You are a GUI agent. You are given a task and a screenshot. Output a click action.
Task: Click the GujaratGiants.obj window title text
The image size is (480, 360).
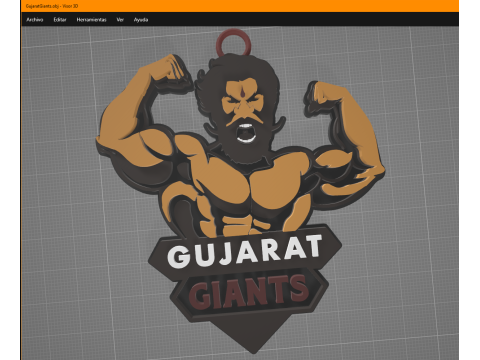(52, 6)
